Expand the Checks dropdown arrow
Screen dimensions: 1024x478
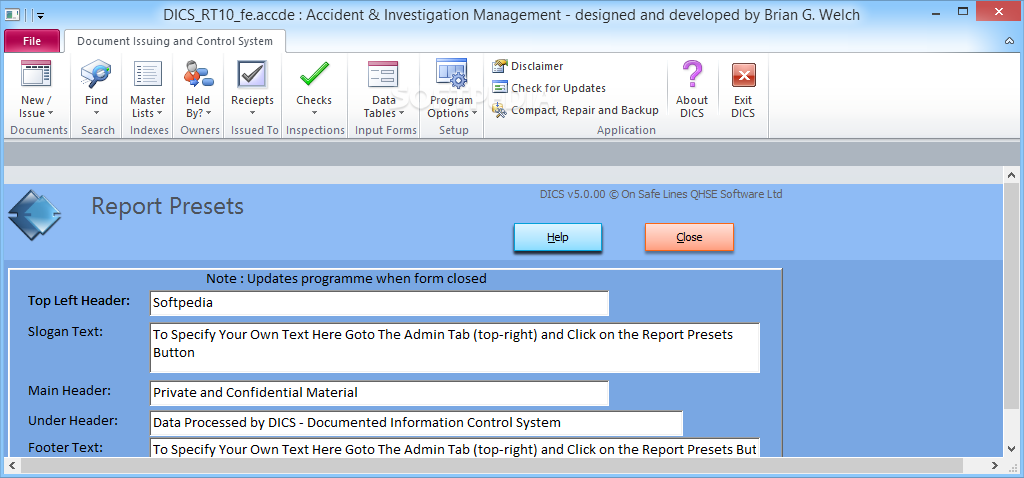click(314, 113)
